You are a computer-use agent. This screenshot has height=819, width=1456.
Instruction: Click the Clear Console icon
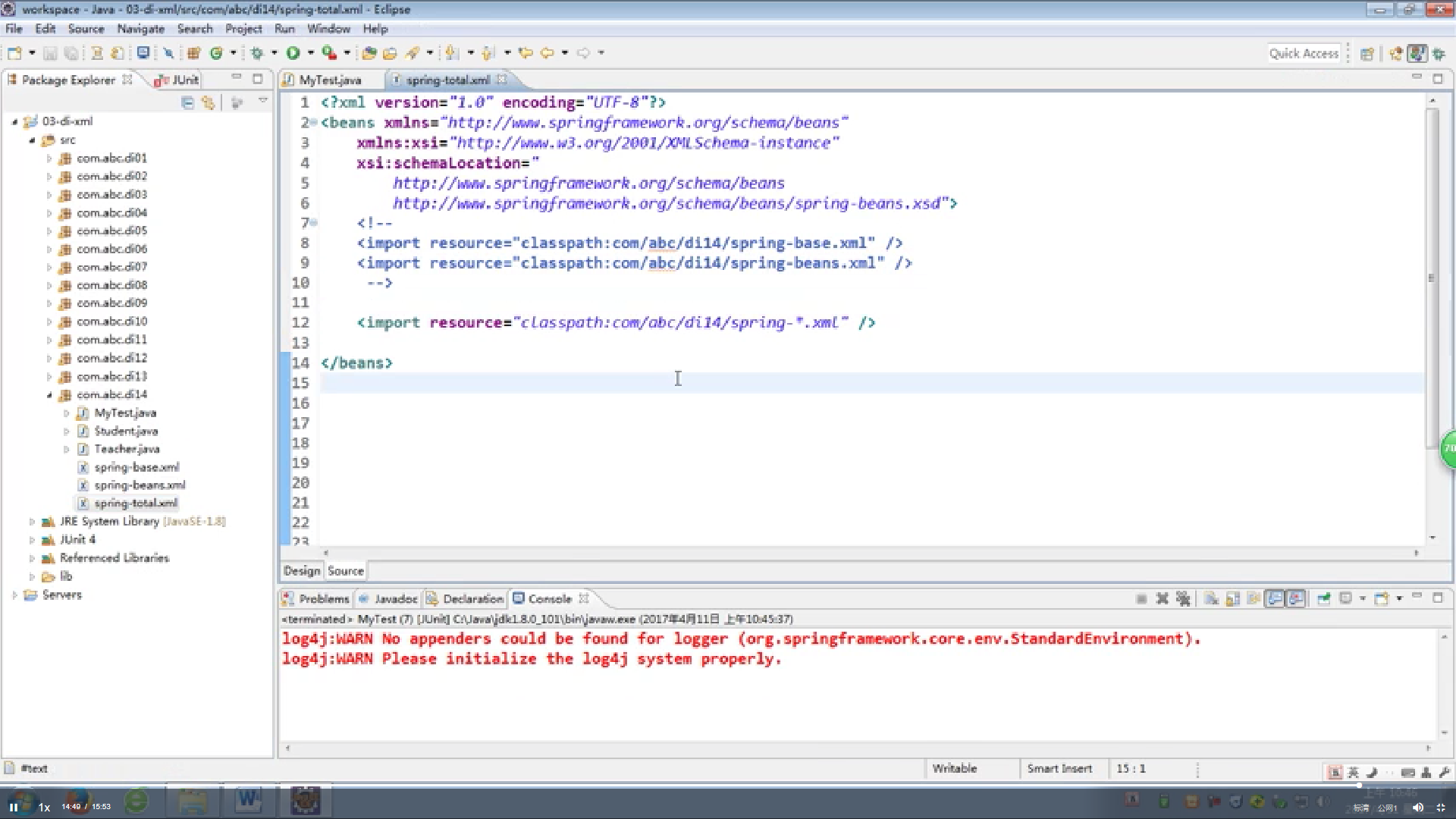point(1212,598)
